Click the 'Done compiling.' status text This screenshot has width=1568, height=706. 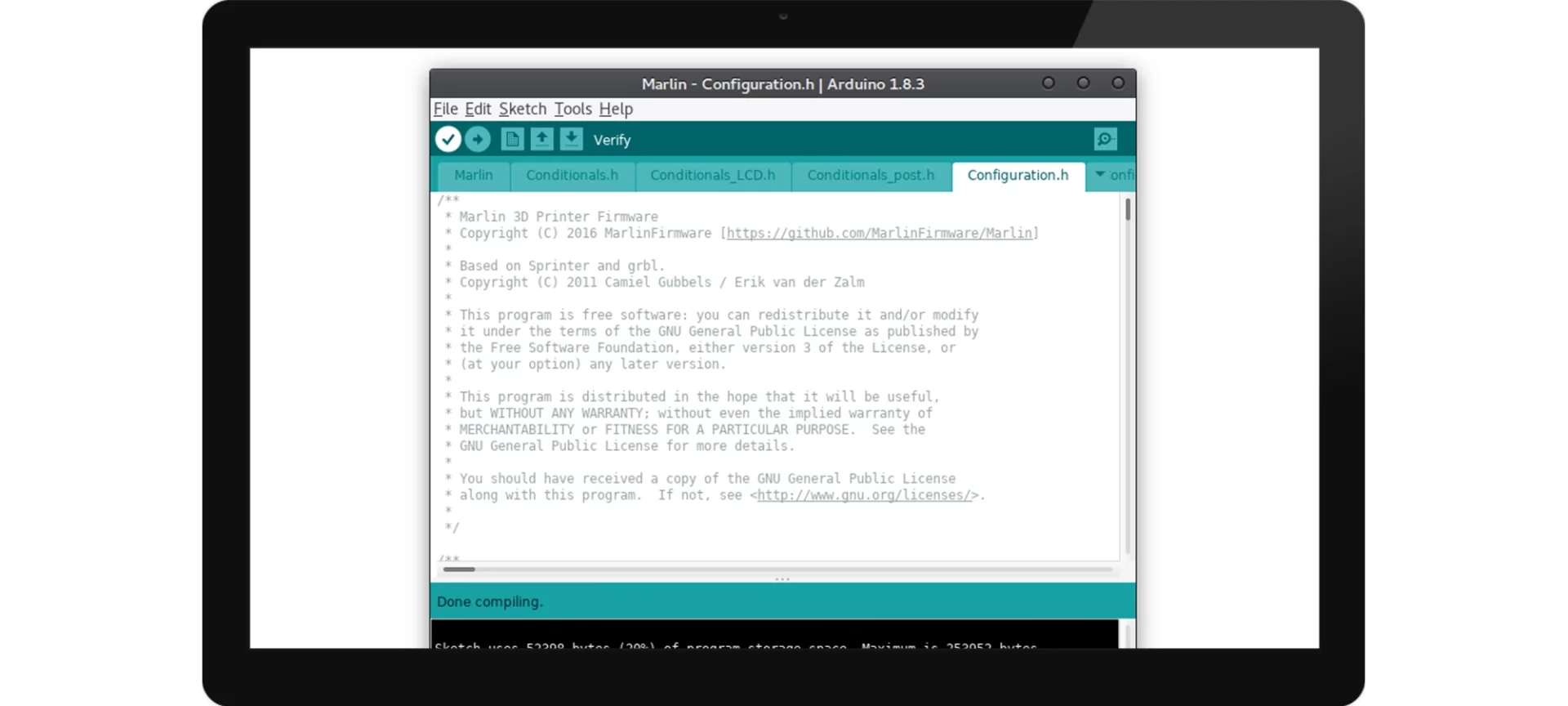[490, 601]
